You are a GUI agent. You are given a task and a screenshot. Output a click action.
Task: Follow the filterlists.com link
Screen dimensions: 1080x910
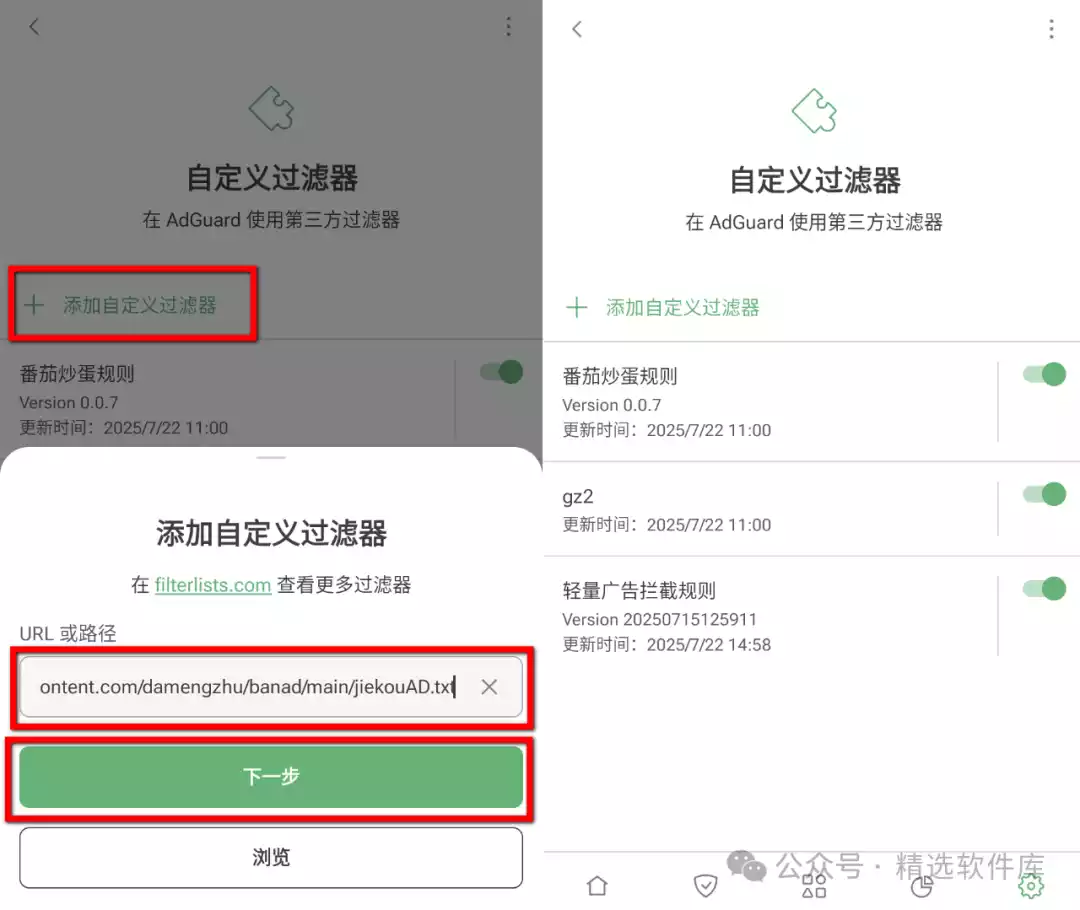pyautogui.click(x=213, y=585)
